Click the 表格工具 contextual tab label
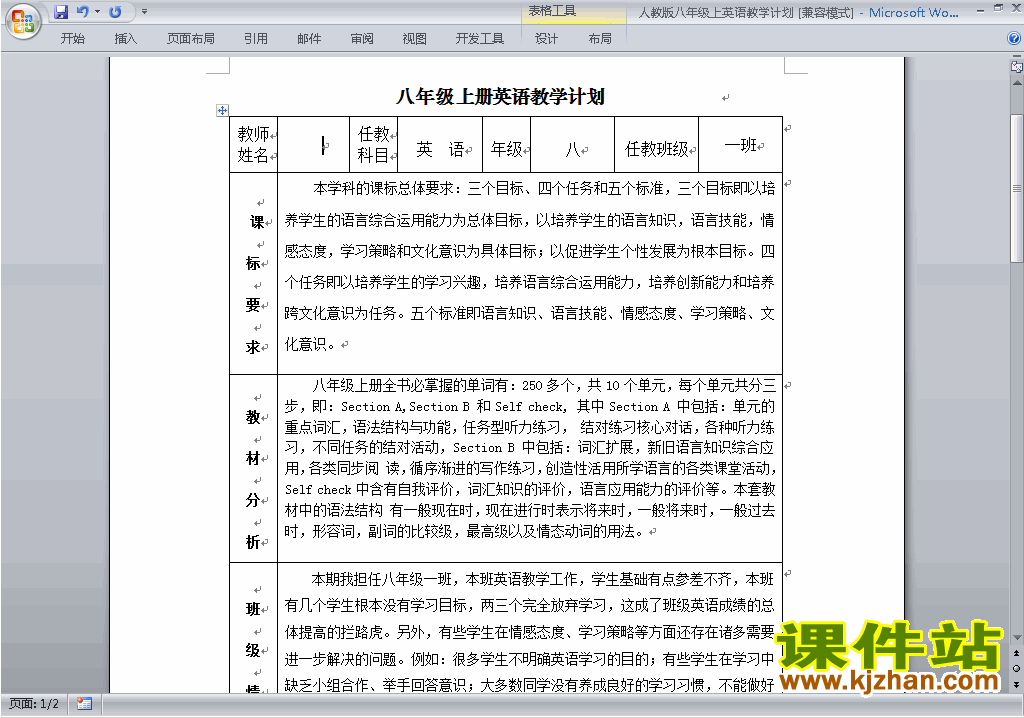The width and height of the screenshot is (1024, 718). [x=552, y=11]
